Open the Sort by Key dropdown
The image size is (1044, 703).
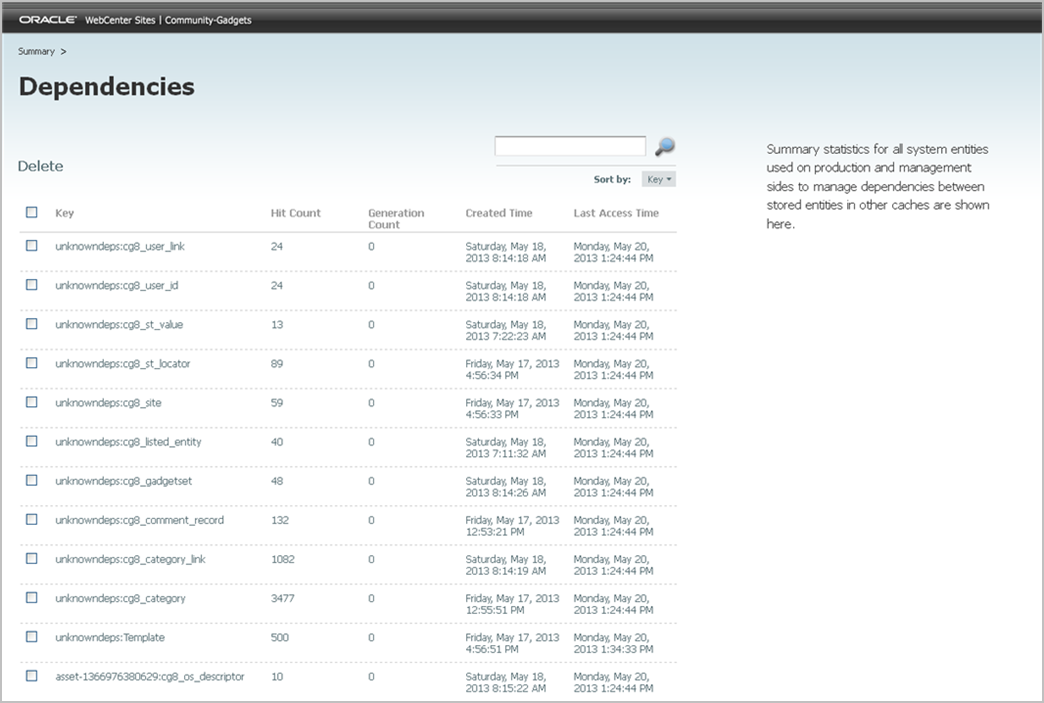pos(658,179)
